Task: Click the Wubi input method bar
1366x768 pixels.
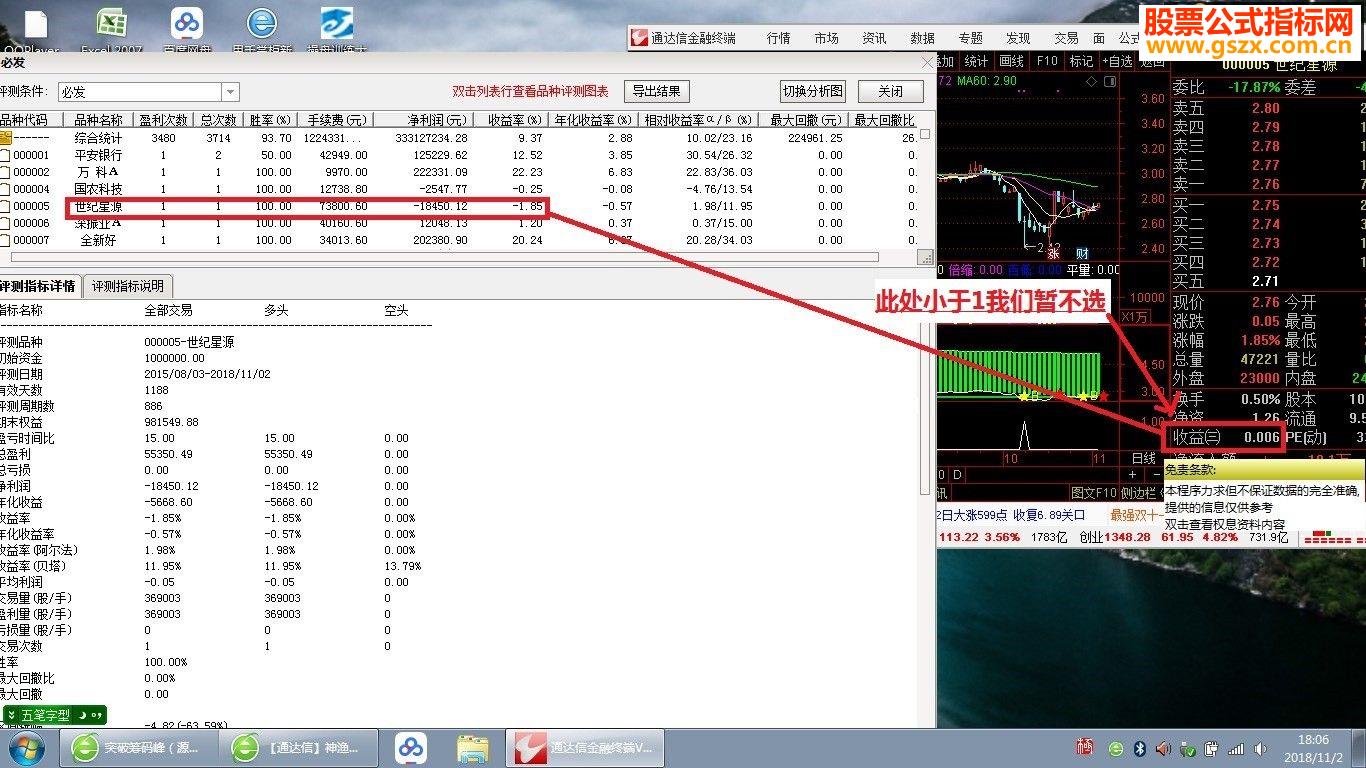Action: click(x=55, y=715)
